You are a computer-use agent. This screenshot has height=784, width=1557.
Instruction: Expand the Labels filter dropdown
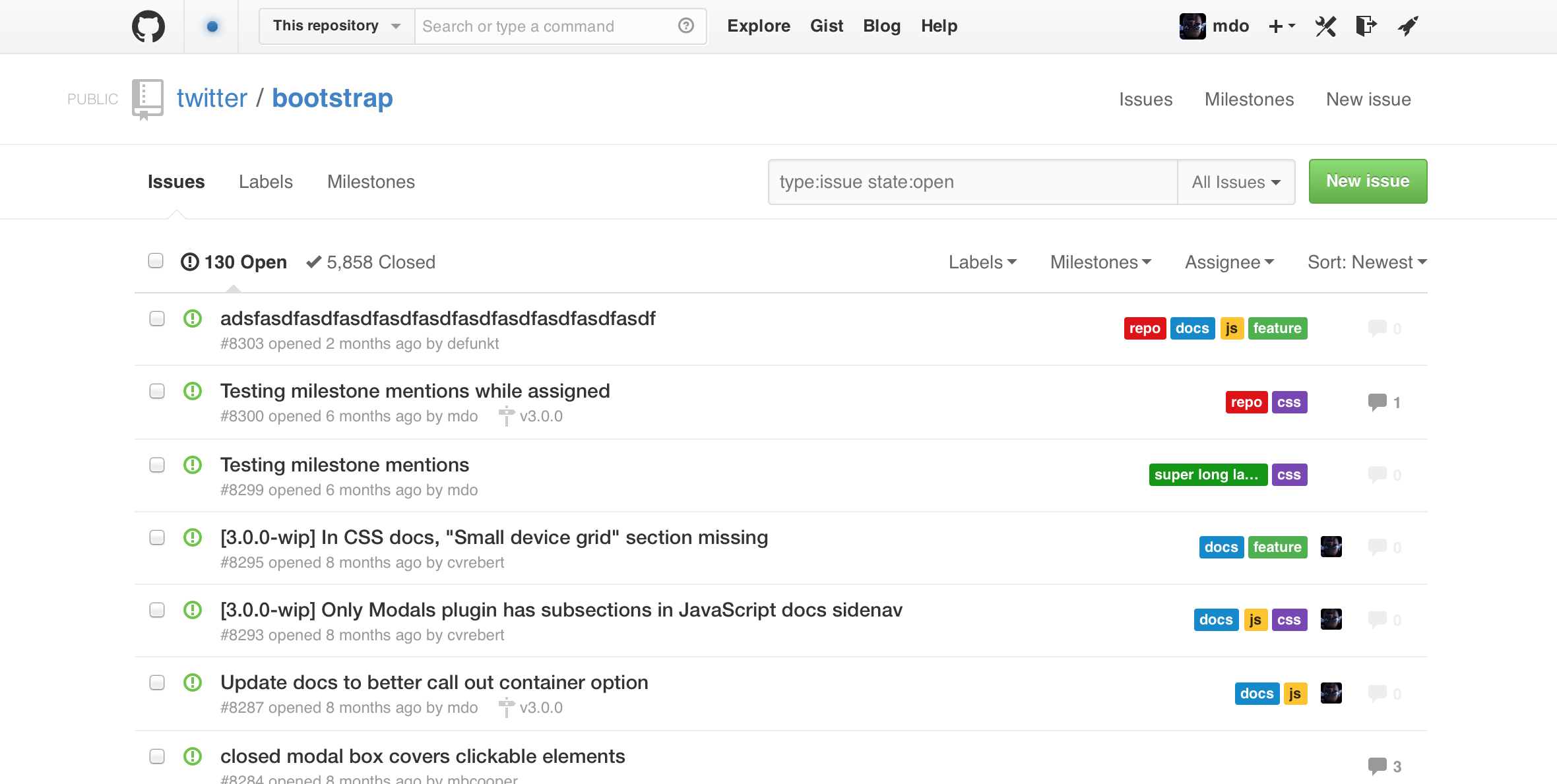click(982, 262)
